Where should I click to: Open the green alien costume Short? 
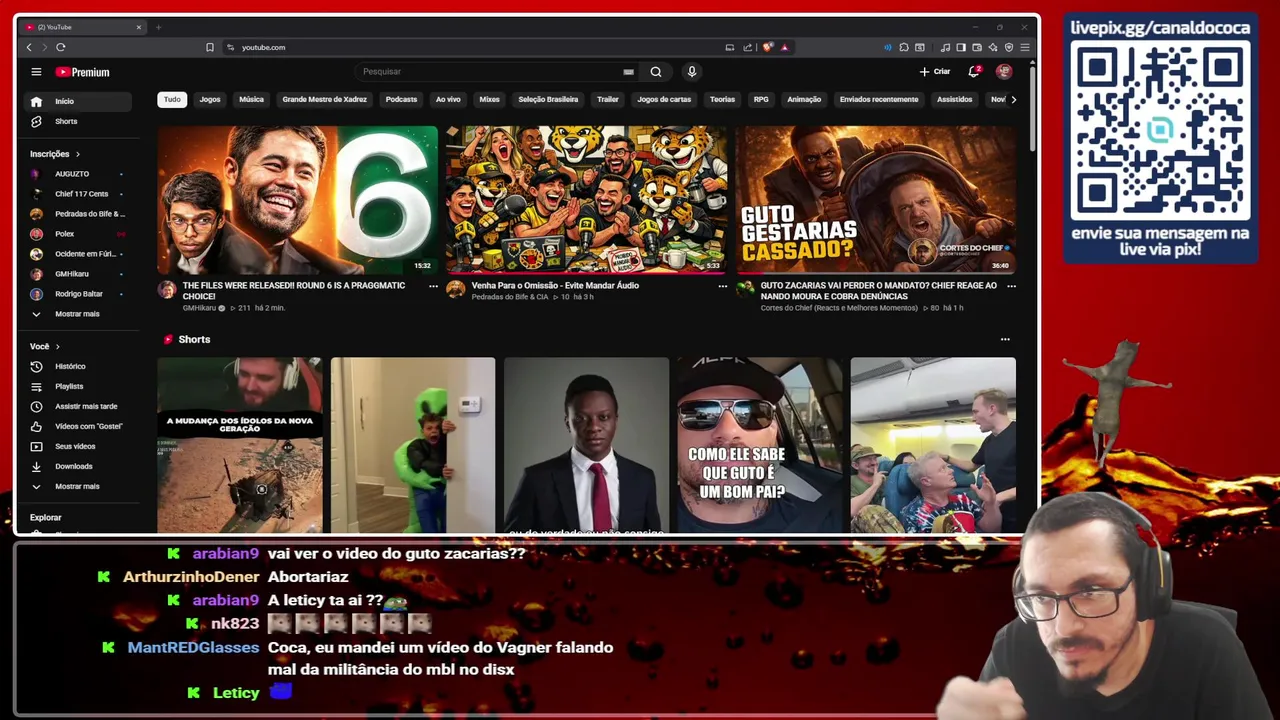[x=413, y=445]
